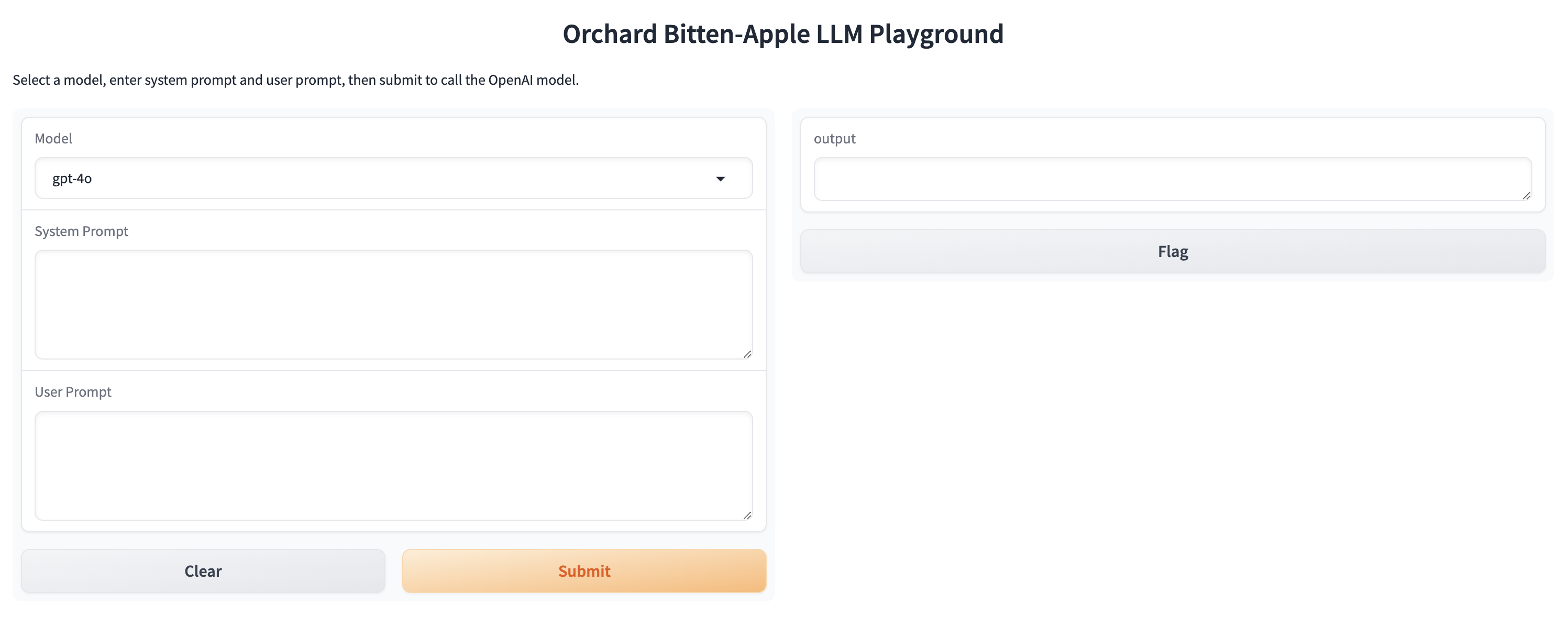Viewport: 1568px width, 627px height.
Task: Select the gpt-4o value text
Action: 72,179
